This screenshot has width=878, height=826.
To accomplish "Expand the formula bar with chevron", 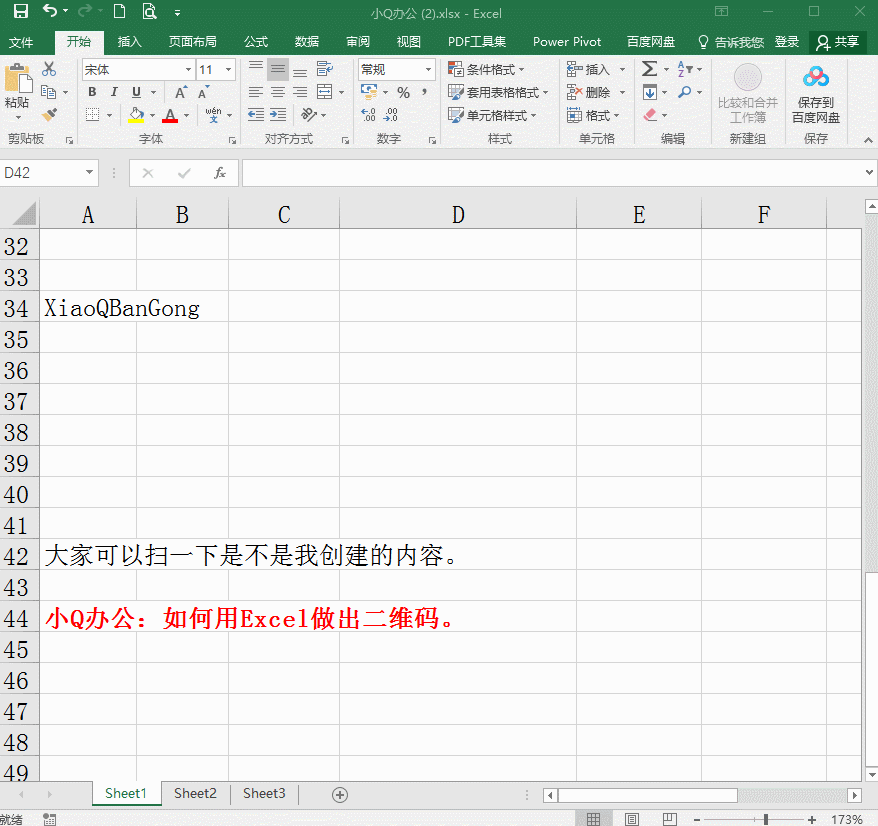I will click(x=869, y=172).
